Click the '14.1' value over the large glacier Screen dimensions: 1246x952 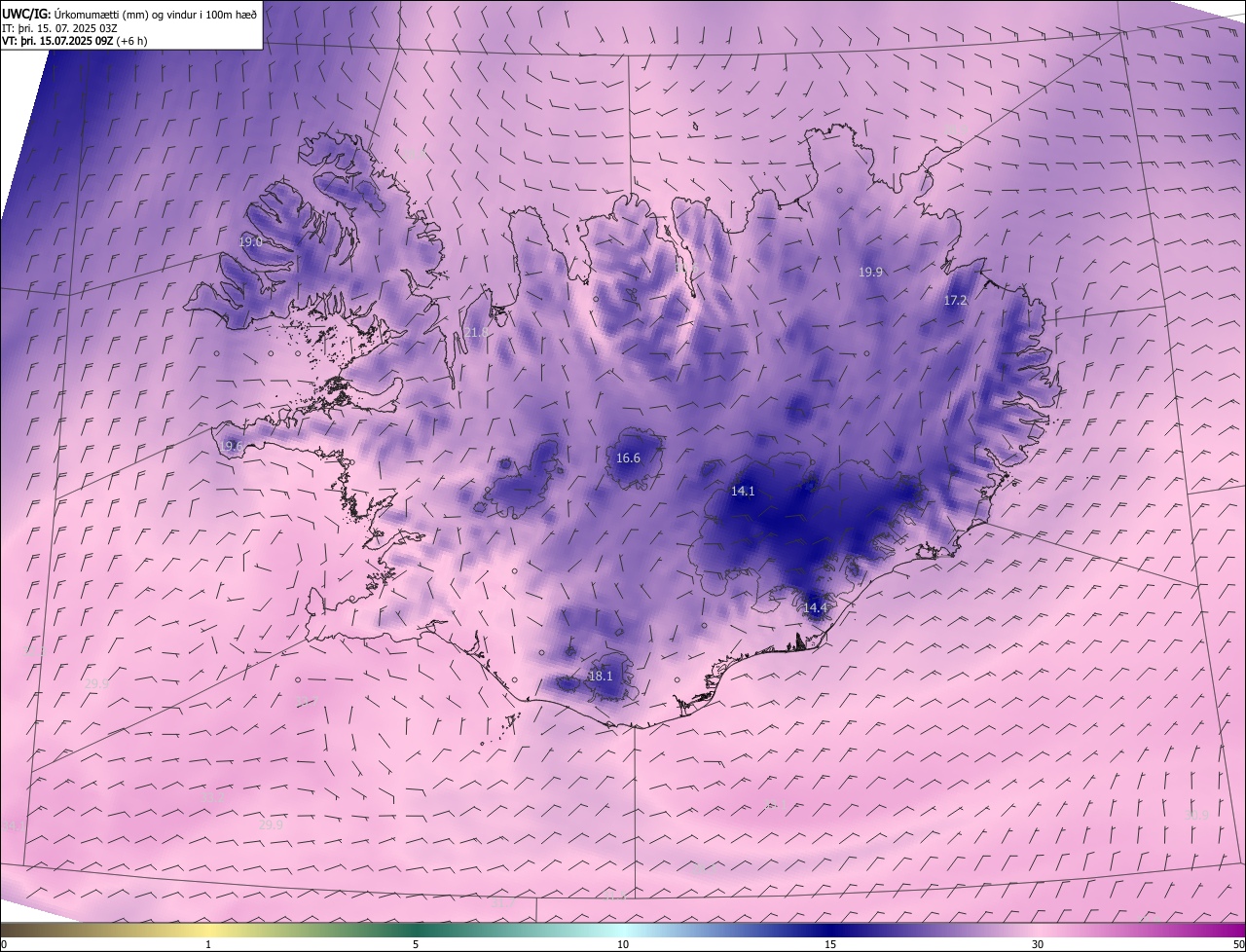(x=743, y=492)
